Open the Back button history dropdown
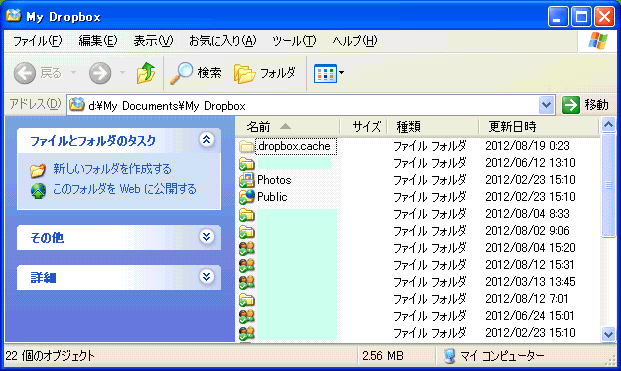 tap(73, 73)
